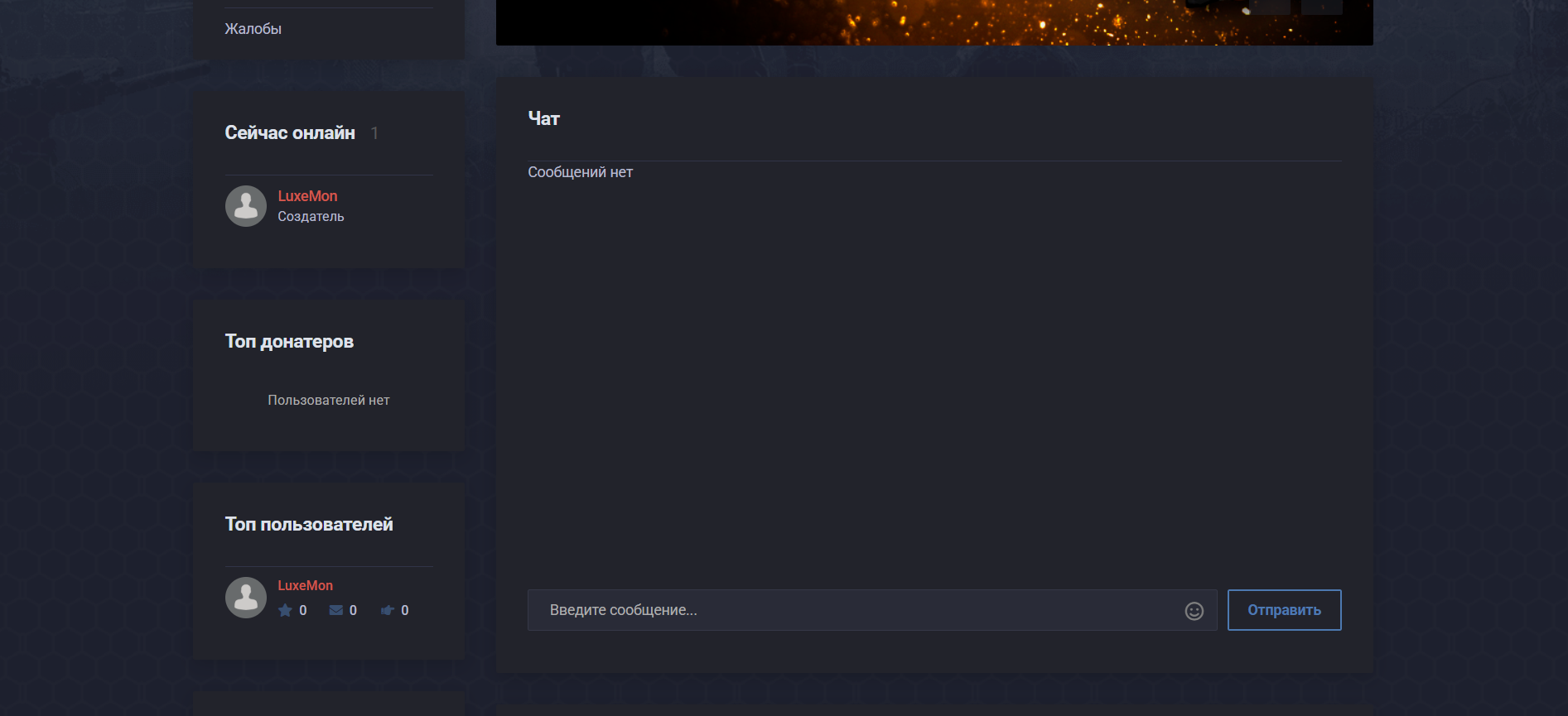Click the pointing hand icon under LuxeMon
This screenshot has height=716, width=1568.
tap(387, 611)
